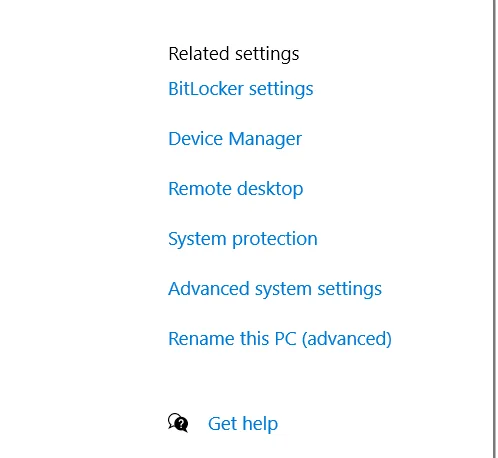Open restore point options via System protection
Viewport: 498px width, 458px height.
[243, 239]
